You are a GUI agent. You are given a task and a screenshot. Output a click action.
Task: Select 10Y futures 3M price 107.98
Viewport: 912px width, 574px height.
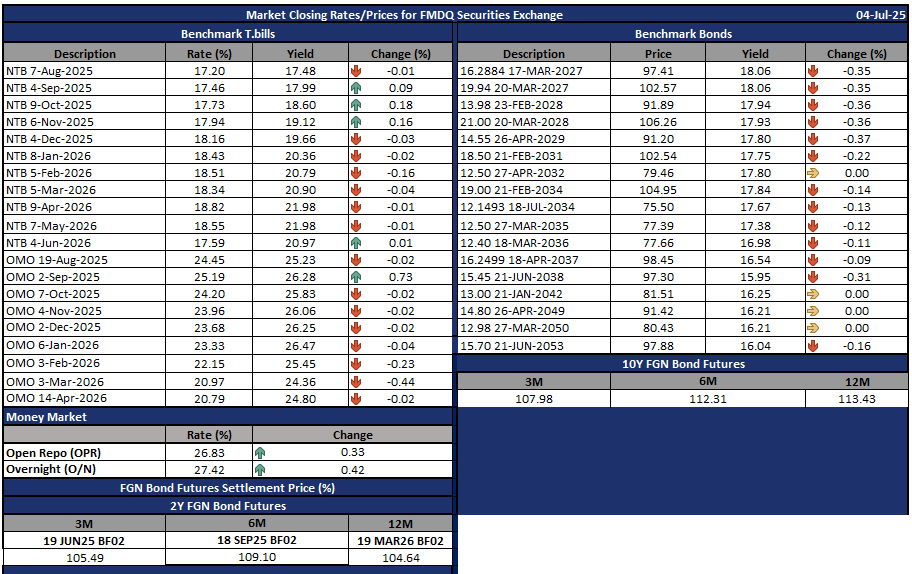pos(534,399)
